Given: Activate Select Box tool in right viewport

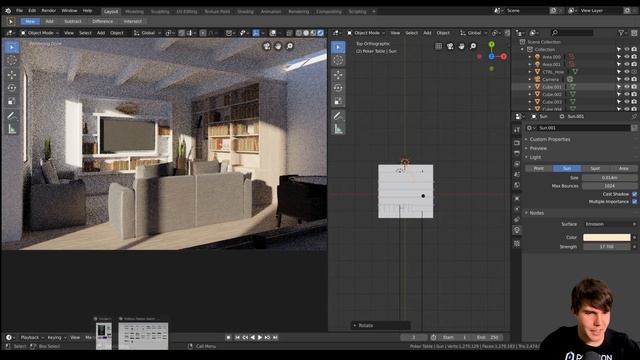Looking at the screenshot, I should click(x=338, y=47).
